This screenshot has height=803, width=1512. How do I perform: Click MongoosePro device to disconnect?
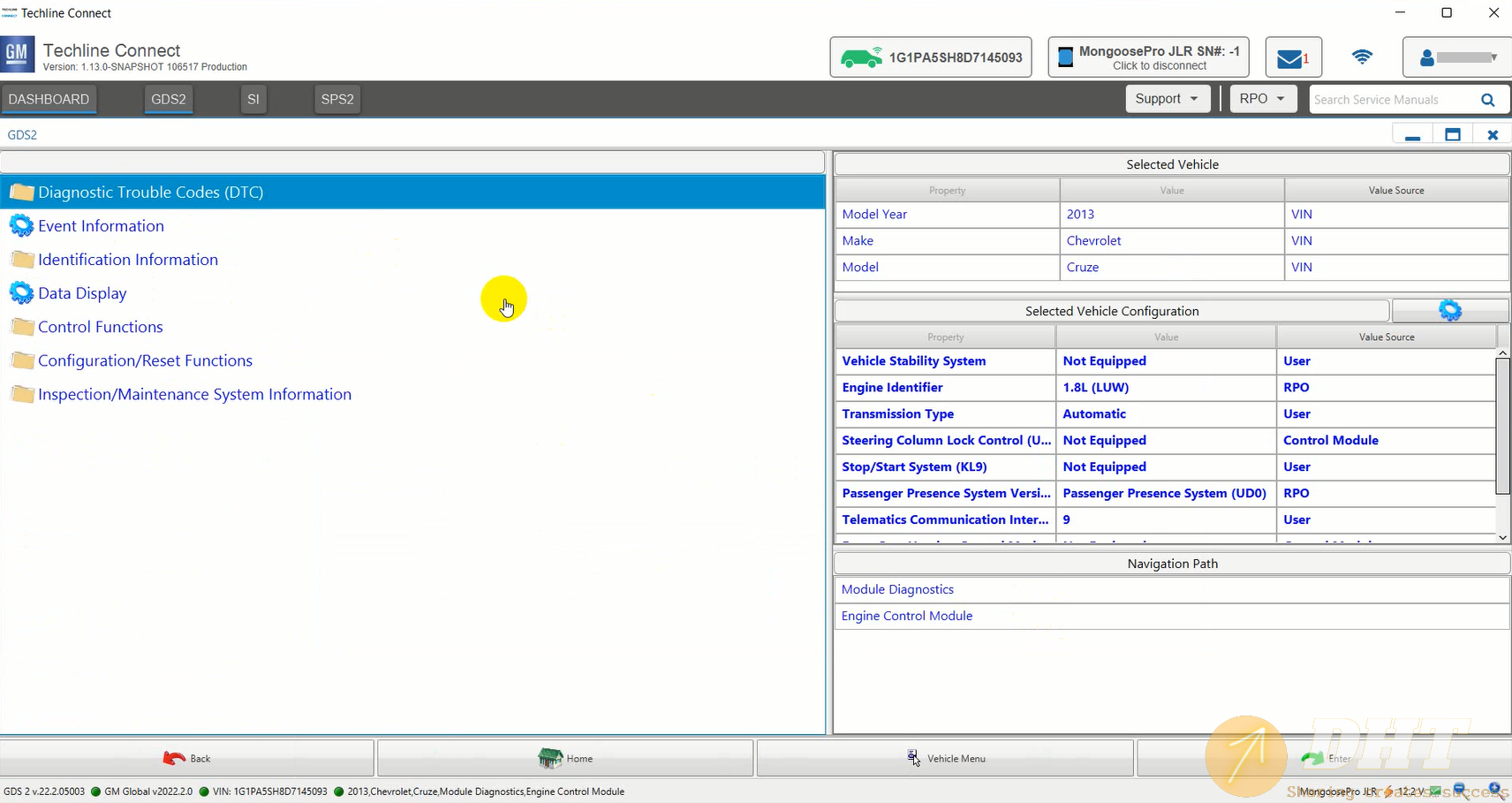click(x=1149, y=57)
